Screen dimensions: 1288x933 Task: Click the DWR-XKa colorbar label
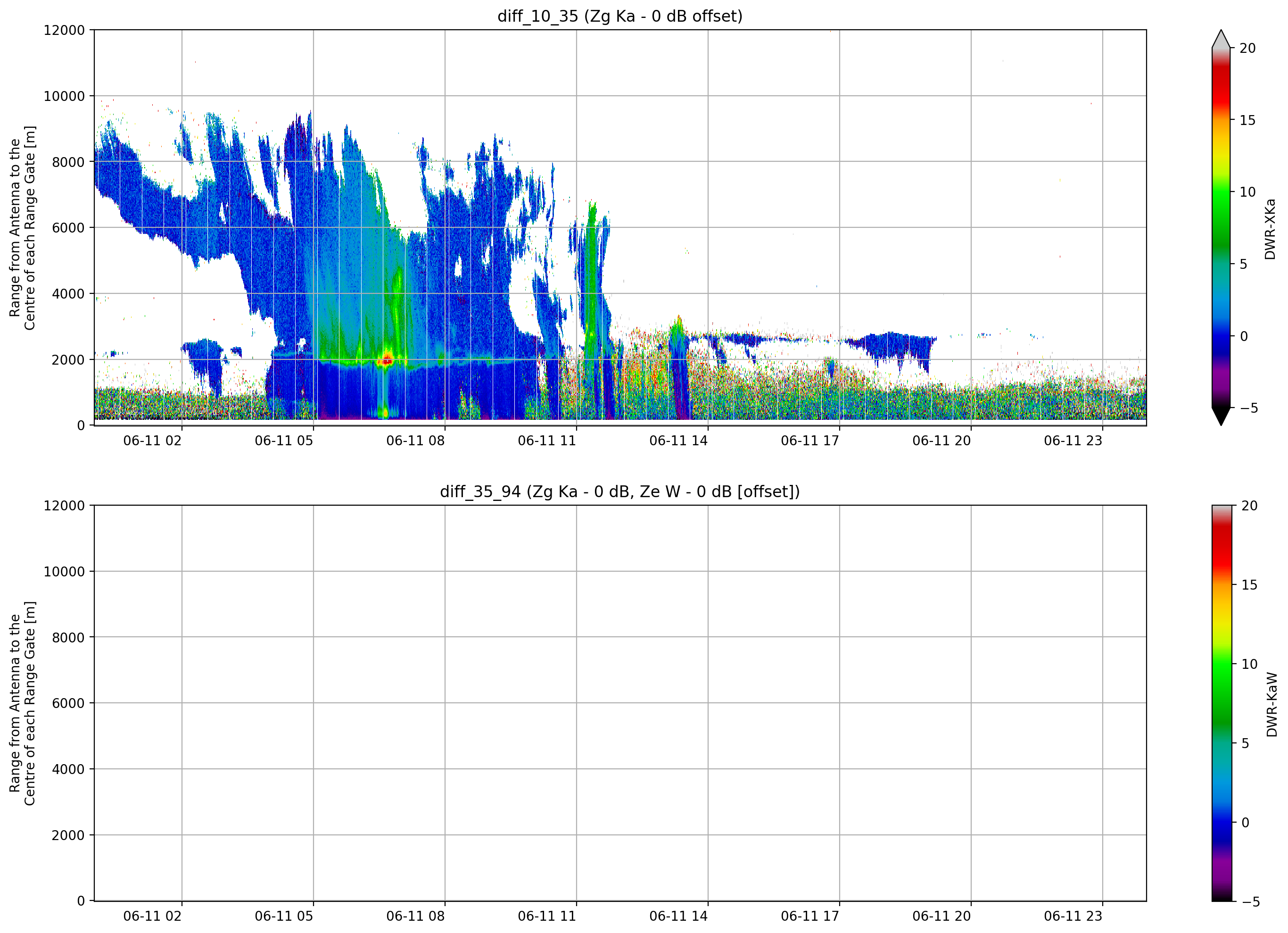[1271, 229]
